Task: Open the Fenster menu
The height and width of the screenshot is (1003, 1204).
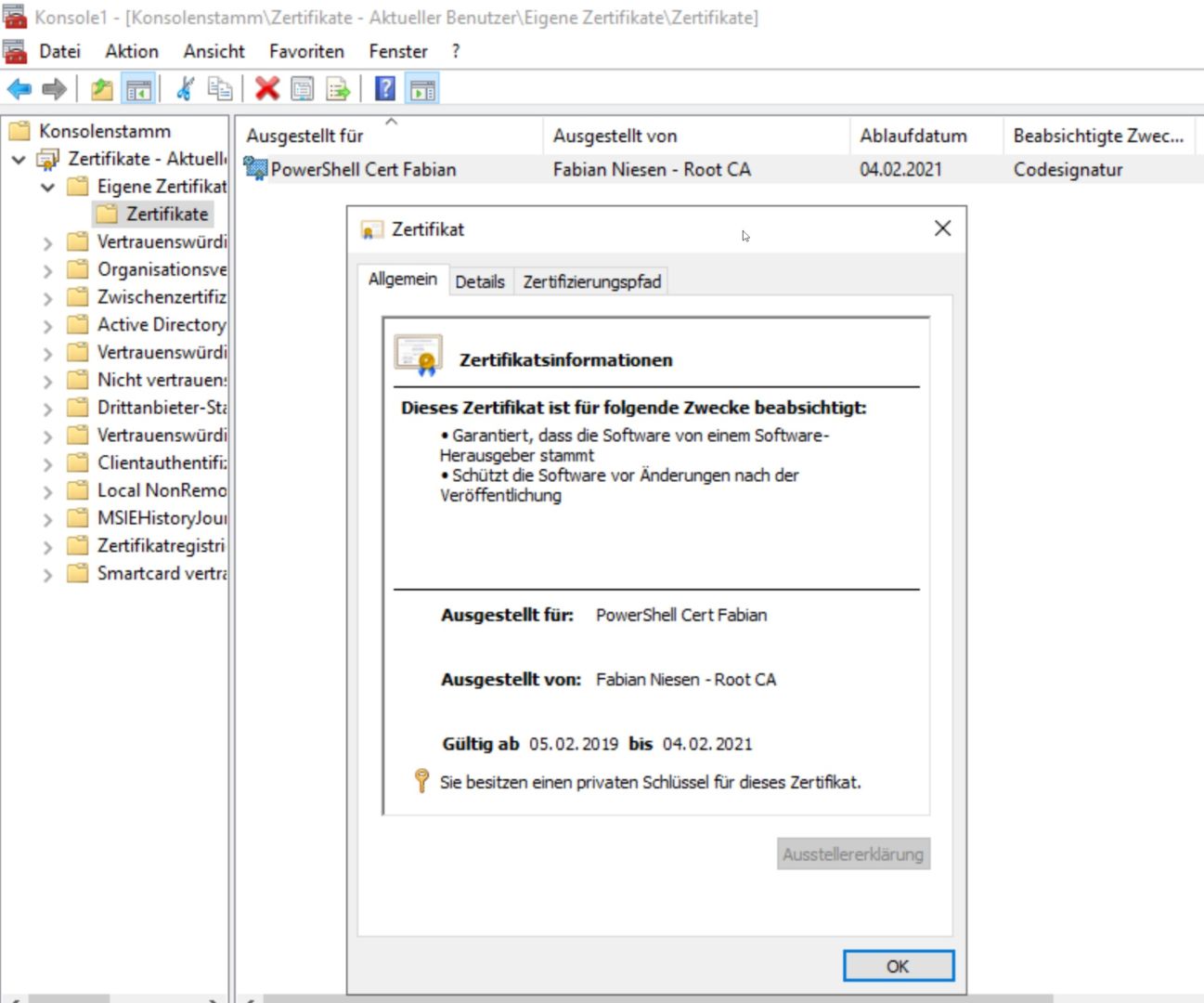Action: coord(398,51)
